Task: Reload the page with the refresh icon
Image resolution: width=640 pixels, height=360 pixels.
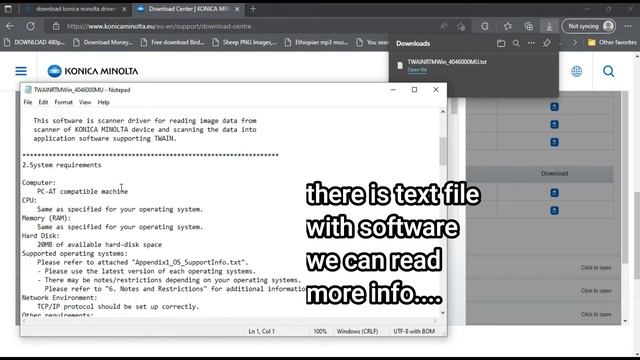Action: [31, 26]
